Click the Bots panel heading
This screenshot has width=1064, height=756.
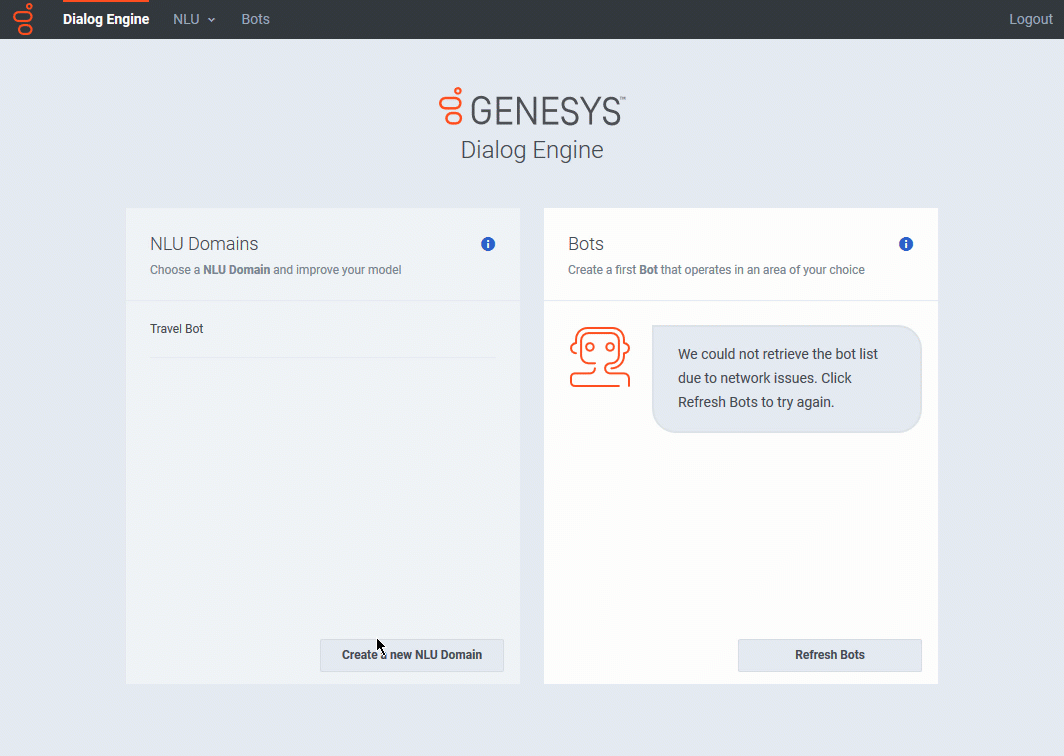coord(586,244)
